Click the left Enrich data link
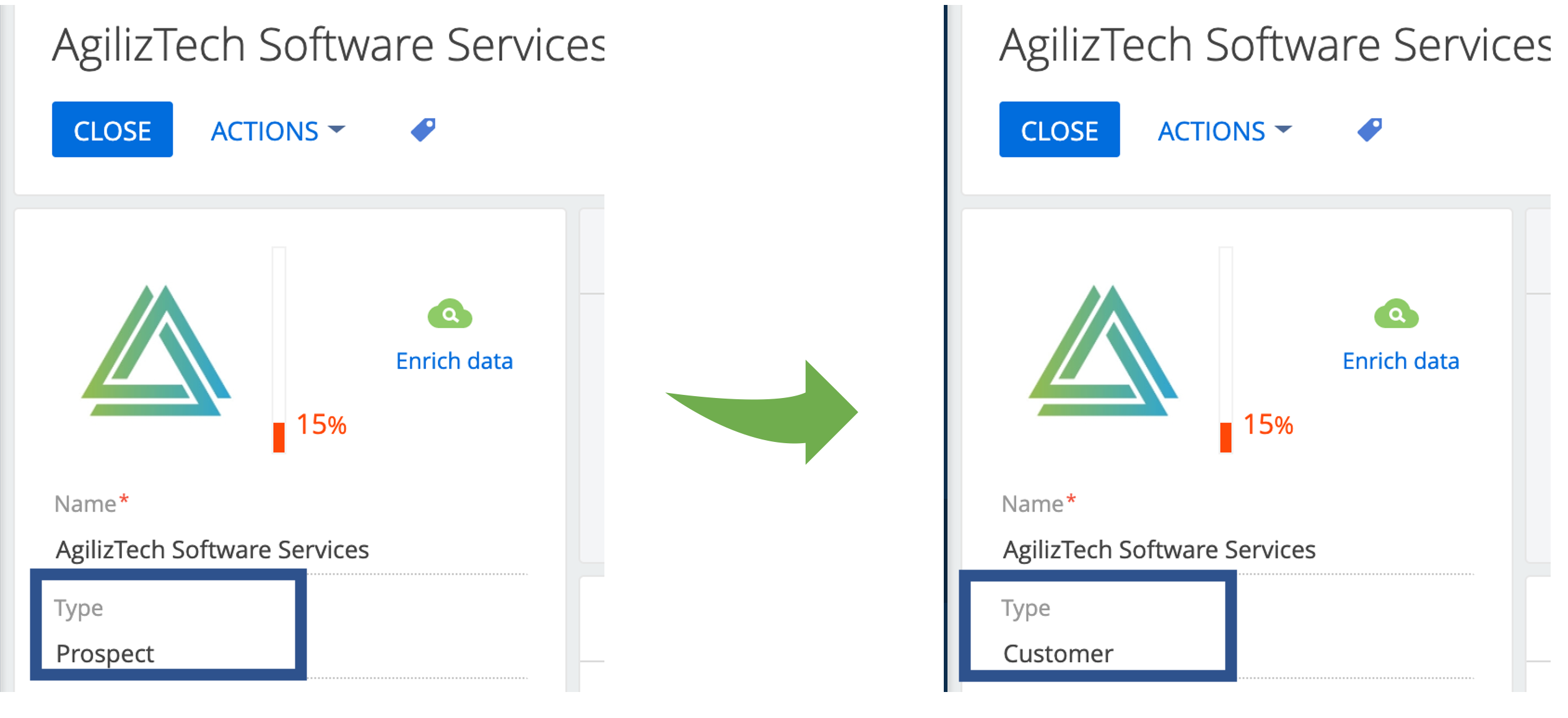Image resolution: width=1568 pixels, height=718 pixels. 455,361
